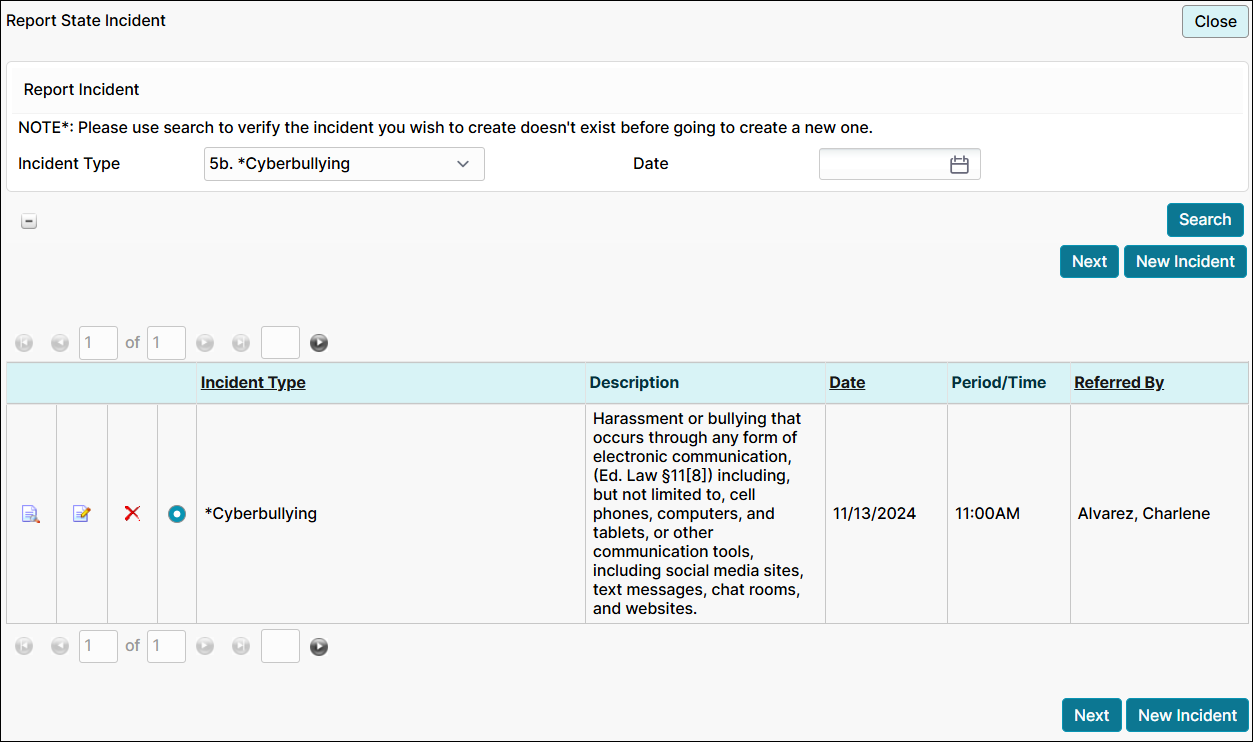Click the Harassment or bullying description text
Image resolution: width=1253 pixels, height=742 pixels.
[700, 513]
